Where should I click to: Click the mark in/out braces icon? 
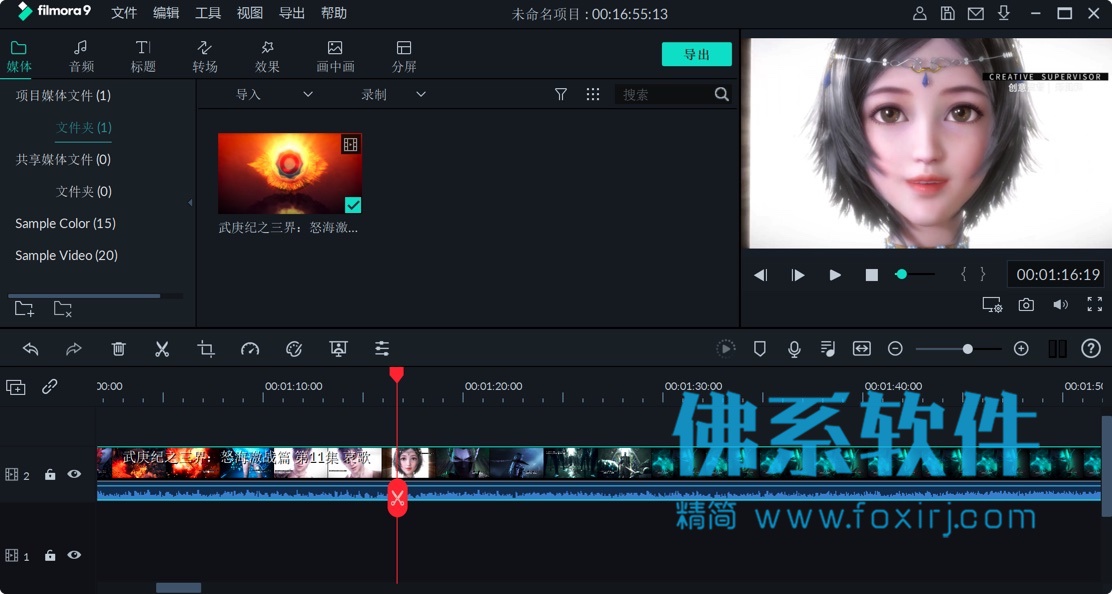[x=973, y=274]
